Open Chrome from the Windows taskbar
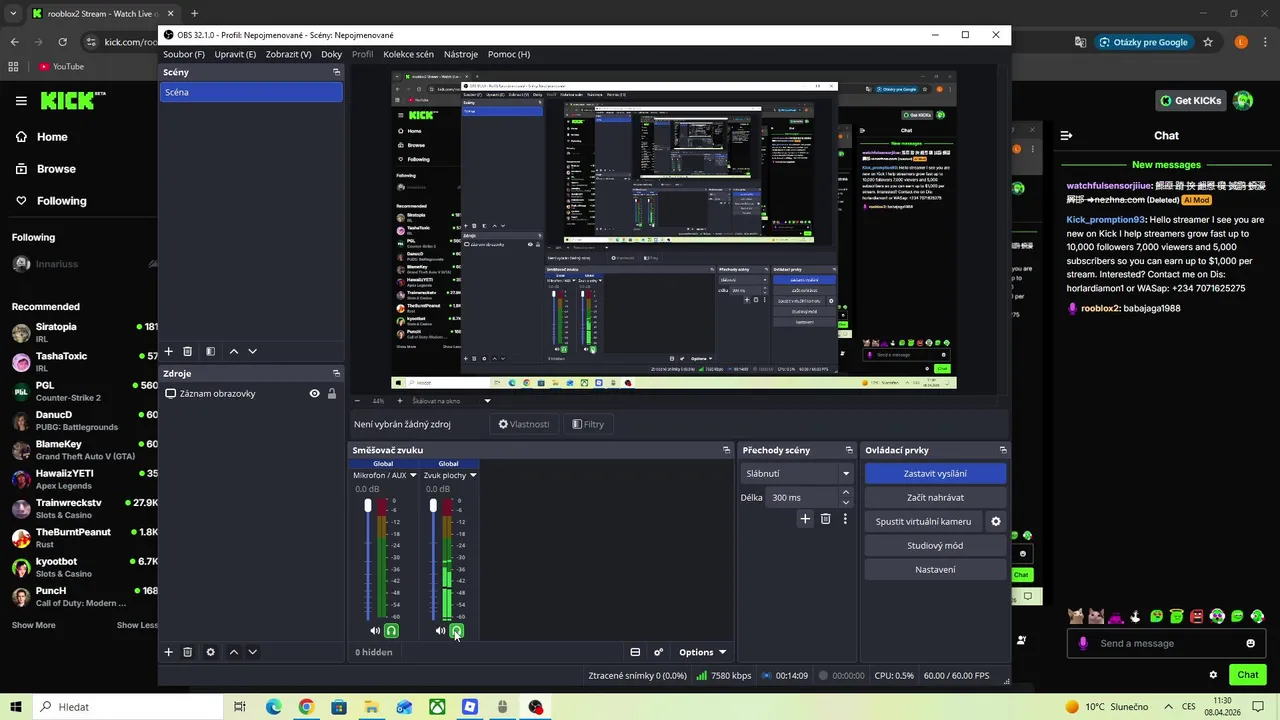1280x720 pixels. tap(306, 707)
